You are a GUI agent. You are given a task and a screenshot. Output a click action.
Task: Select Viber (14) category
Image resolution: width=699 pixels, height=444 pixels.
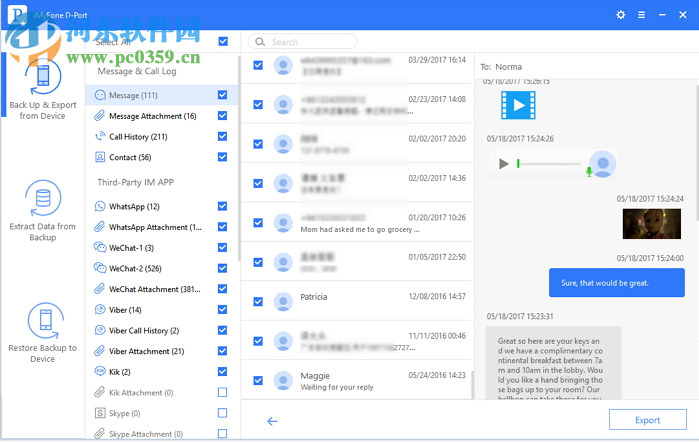pyautogui.click(x=163, y=309)
